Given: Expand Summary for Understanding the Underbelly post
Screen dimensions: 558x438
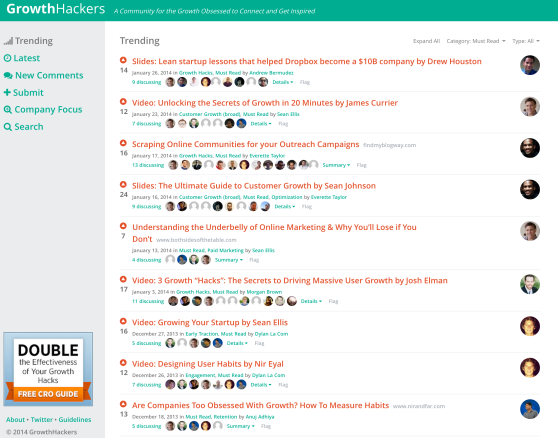Looking at the screenshot, I should pyautogui.click(x=229, y=260).
